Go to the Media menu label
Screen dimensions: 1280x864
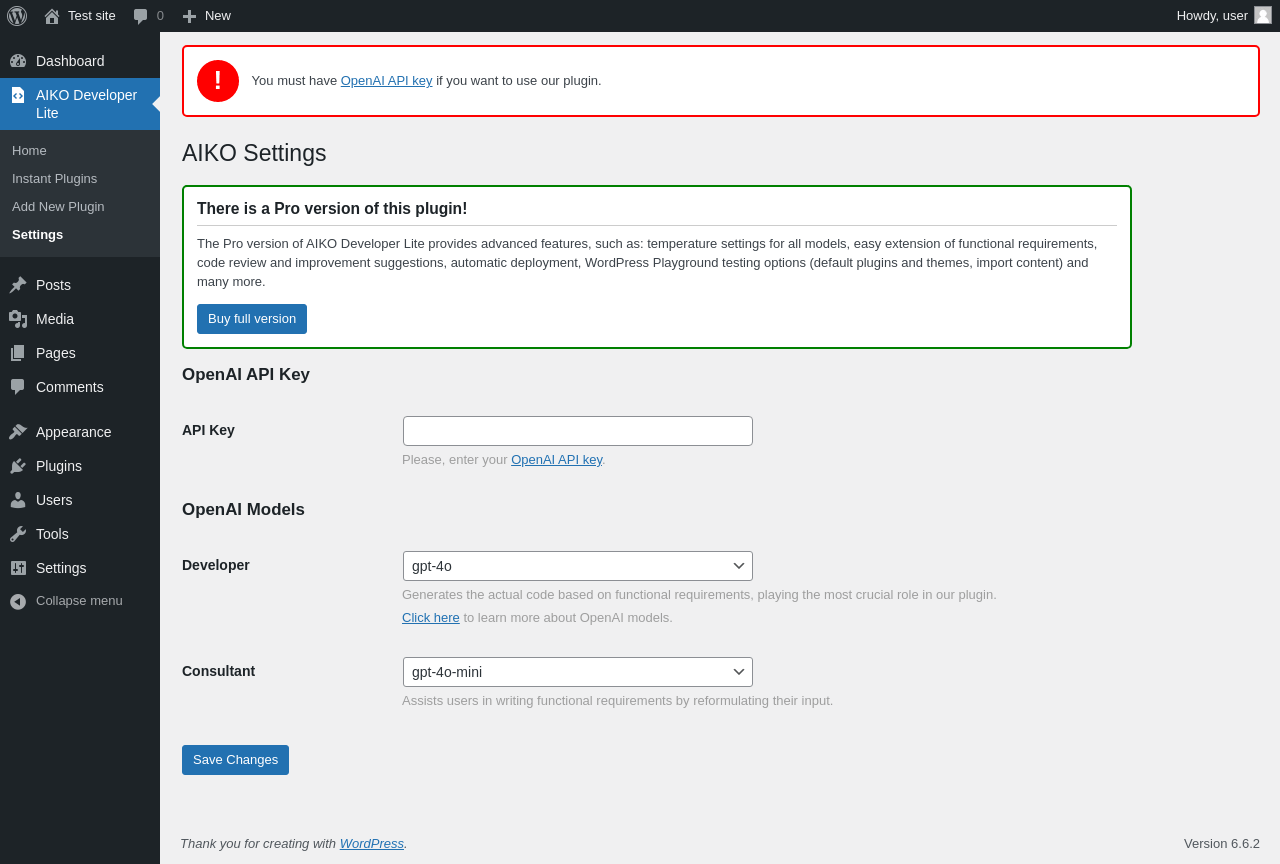tap(55, 319)
